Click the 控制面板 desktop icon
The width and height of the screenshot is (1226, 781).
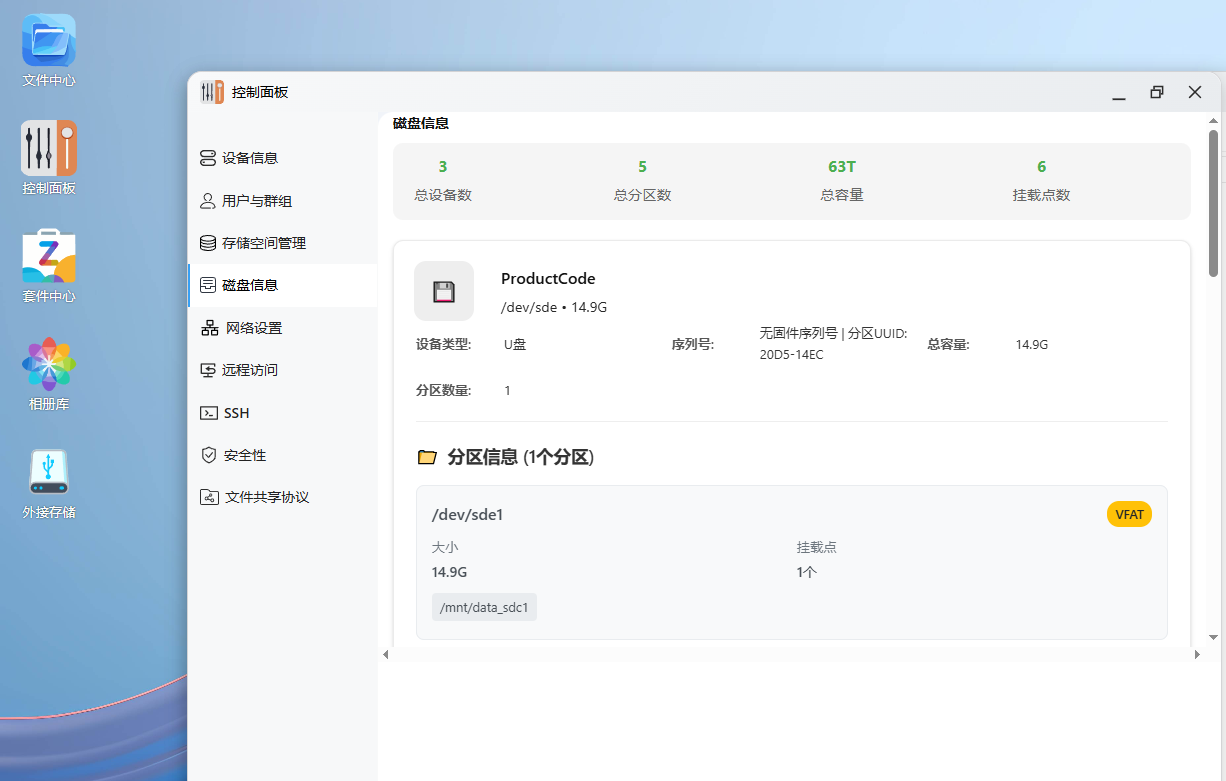tap(49, 149)
